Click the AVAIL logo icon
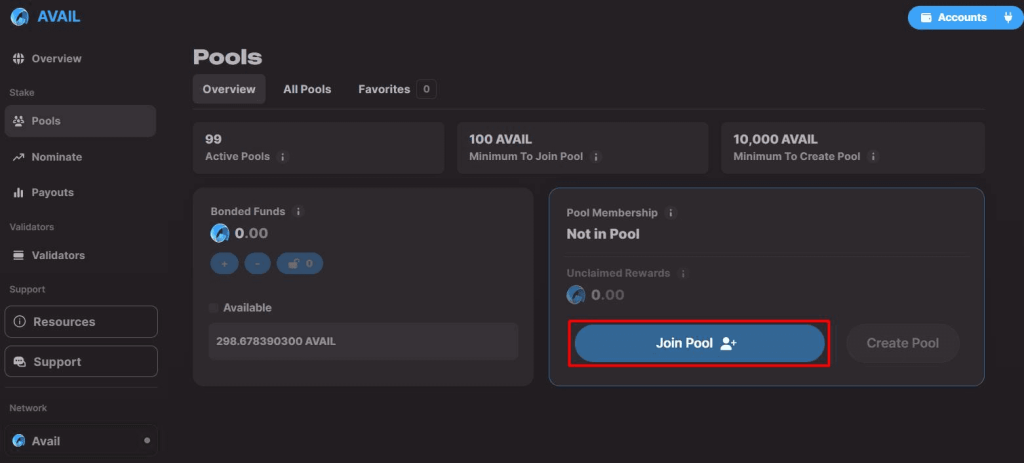 [x=20, y=17]
